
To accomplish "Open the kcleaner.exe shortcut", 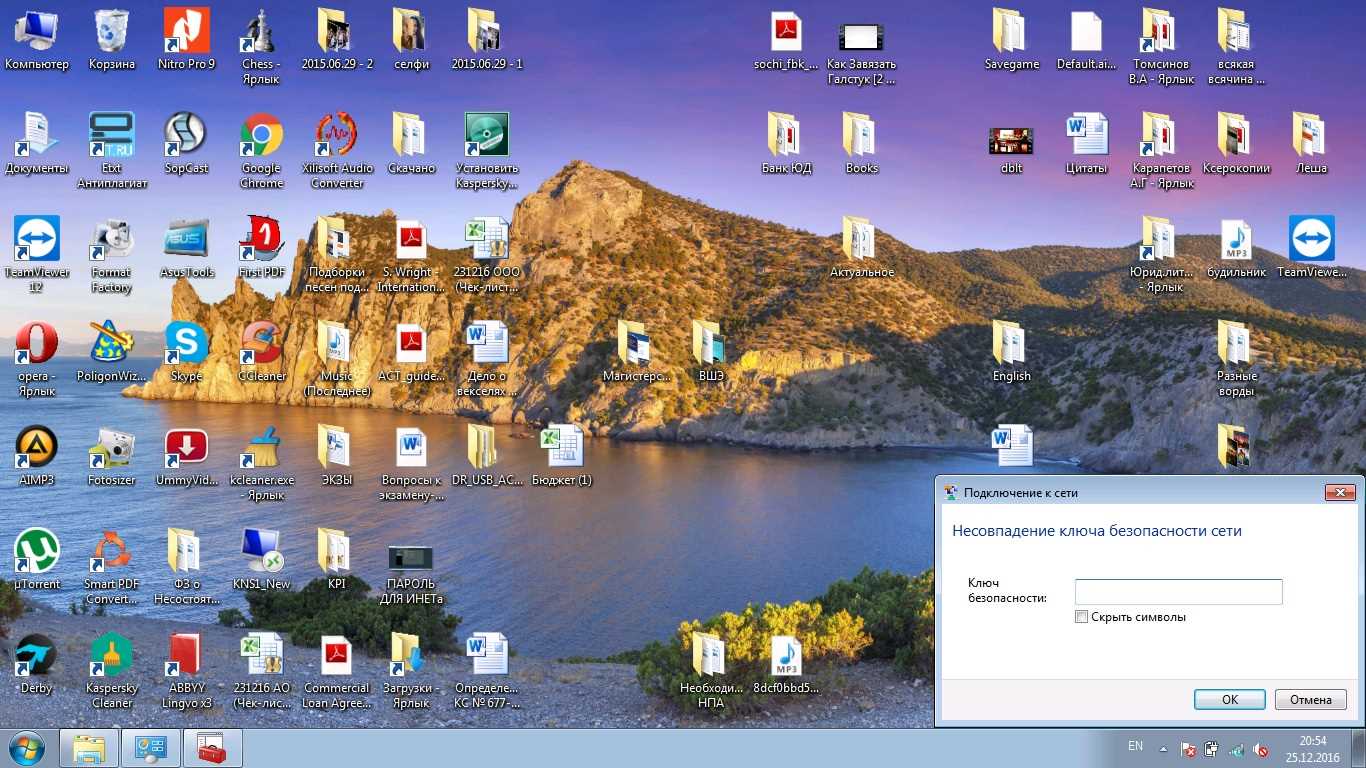I will click(x=261, y=462).
